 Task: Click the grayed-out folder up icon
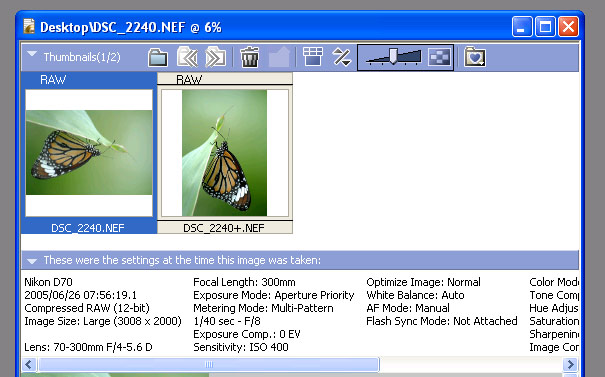click(x=279, y=57)
